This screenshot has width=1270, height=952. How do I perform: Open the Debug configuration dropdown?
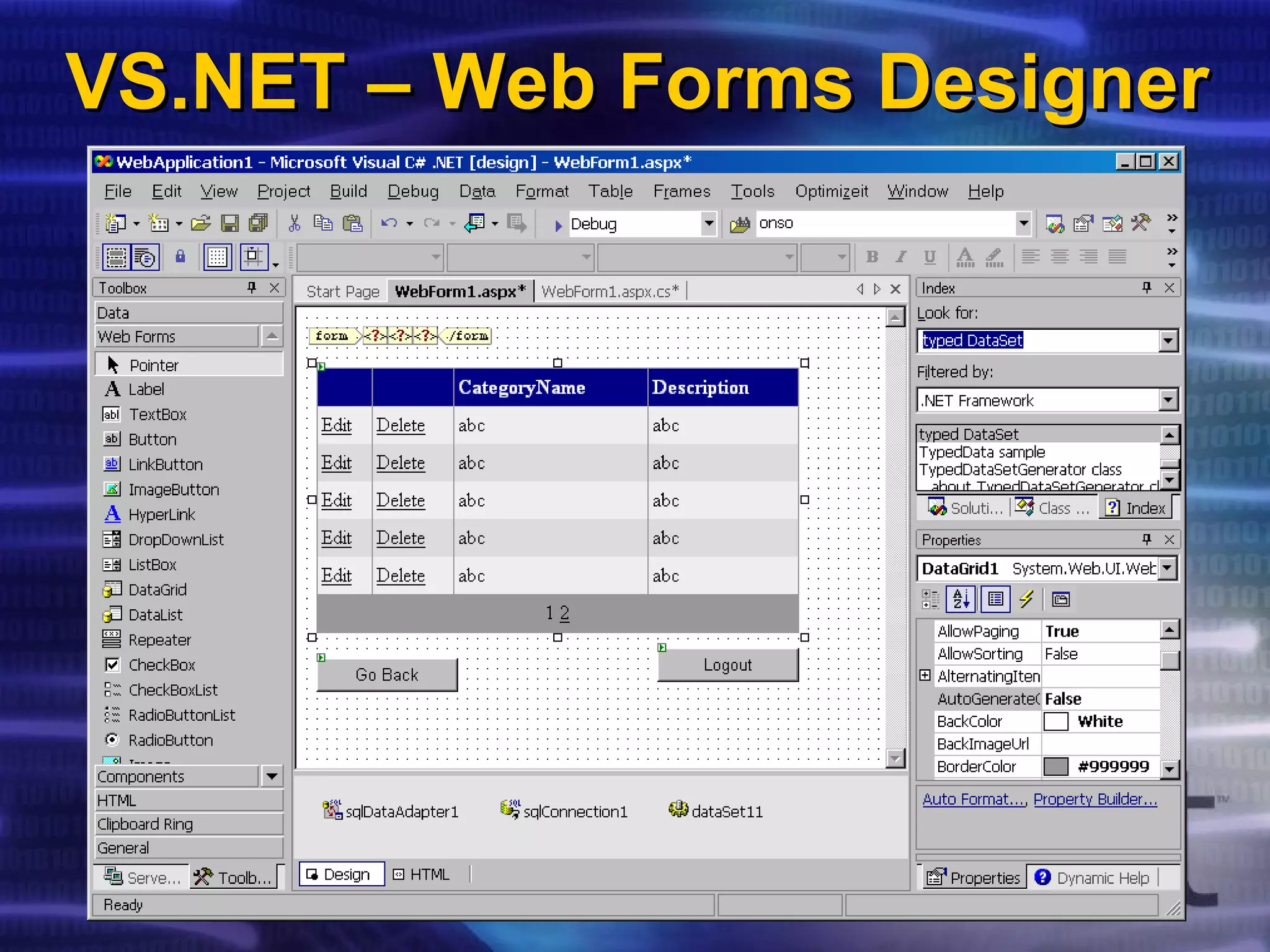pos(708,224)
